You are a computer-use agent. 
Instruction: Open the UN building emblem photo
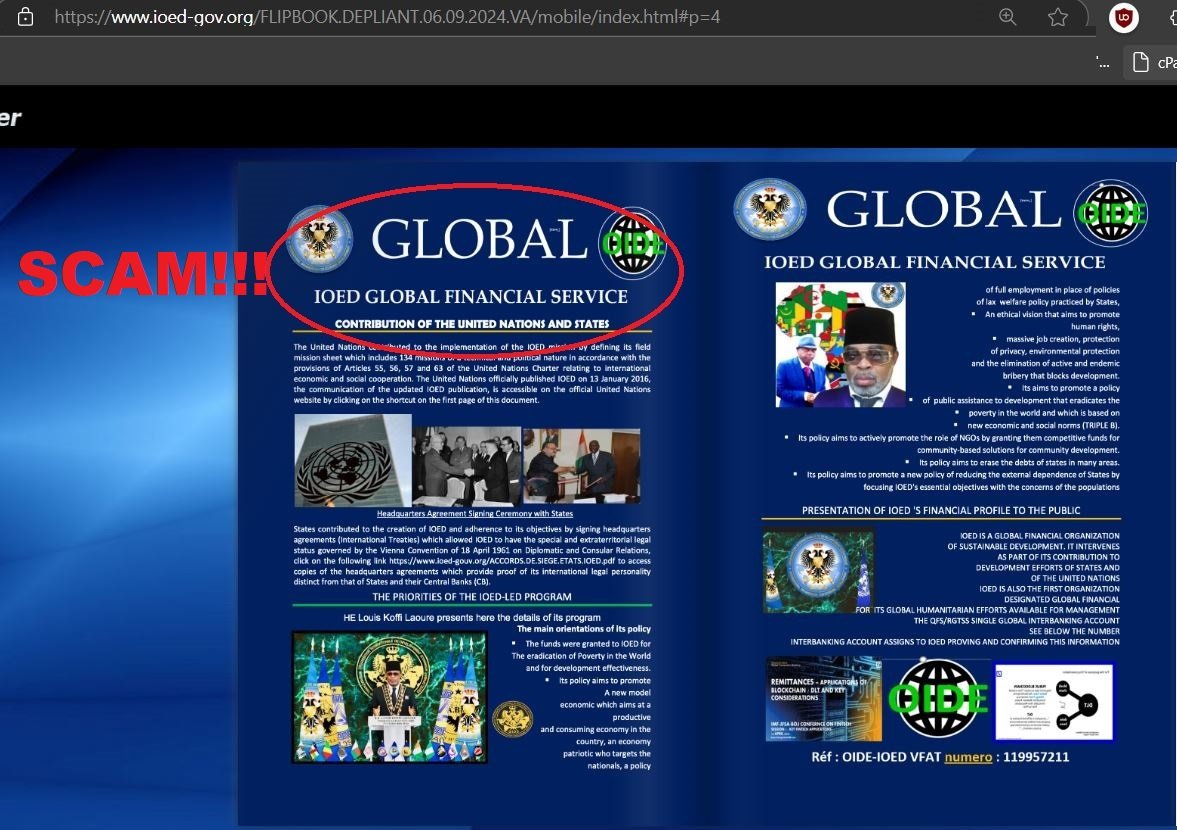(352, 459)
